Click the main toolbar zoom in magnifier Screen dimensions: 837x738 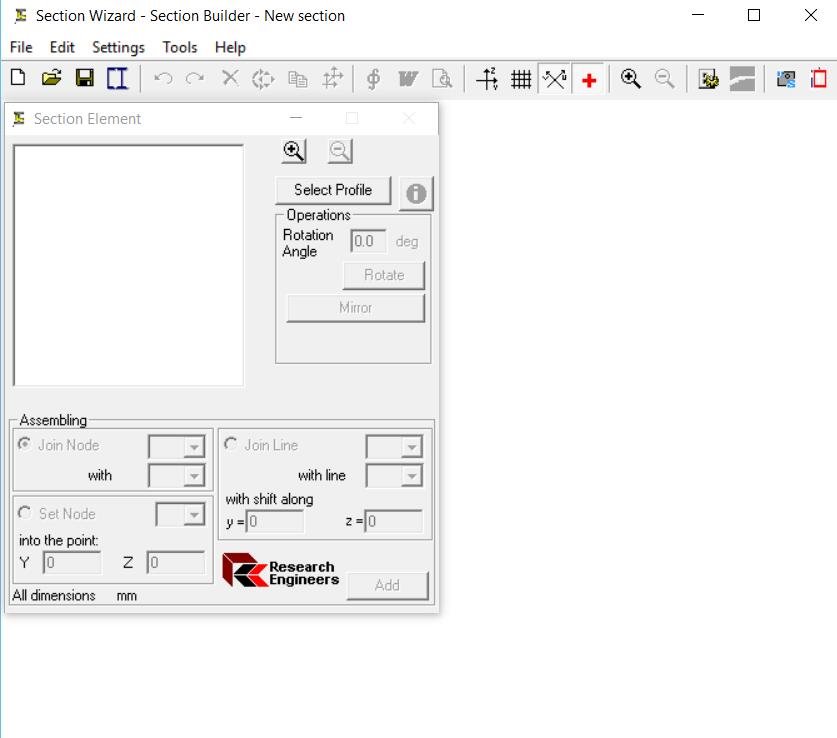(631, 79)
